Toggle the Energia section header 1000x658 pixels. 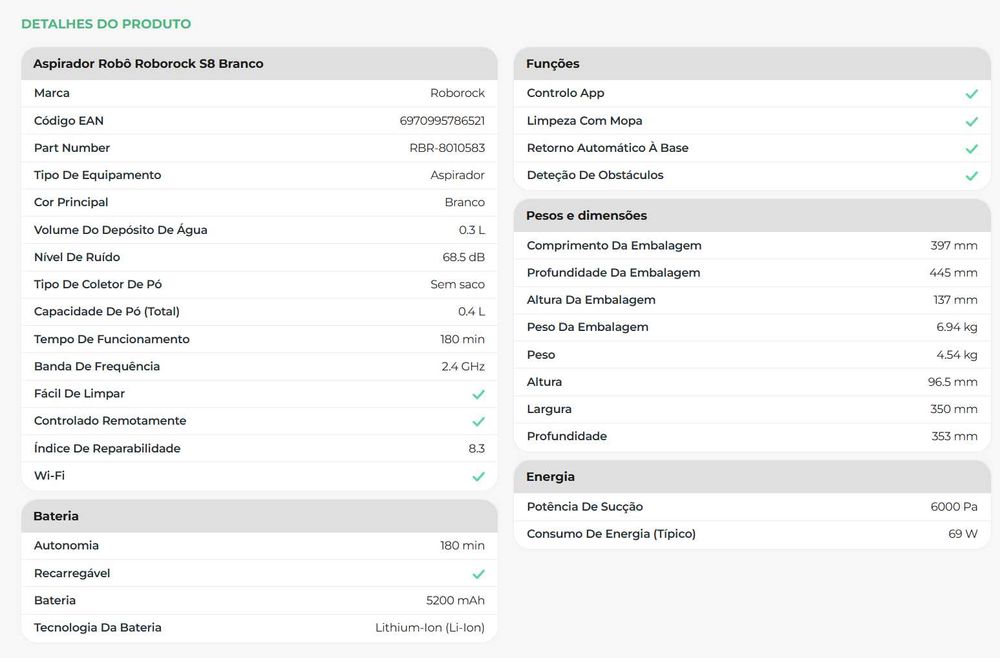752,477
